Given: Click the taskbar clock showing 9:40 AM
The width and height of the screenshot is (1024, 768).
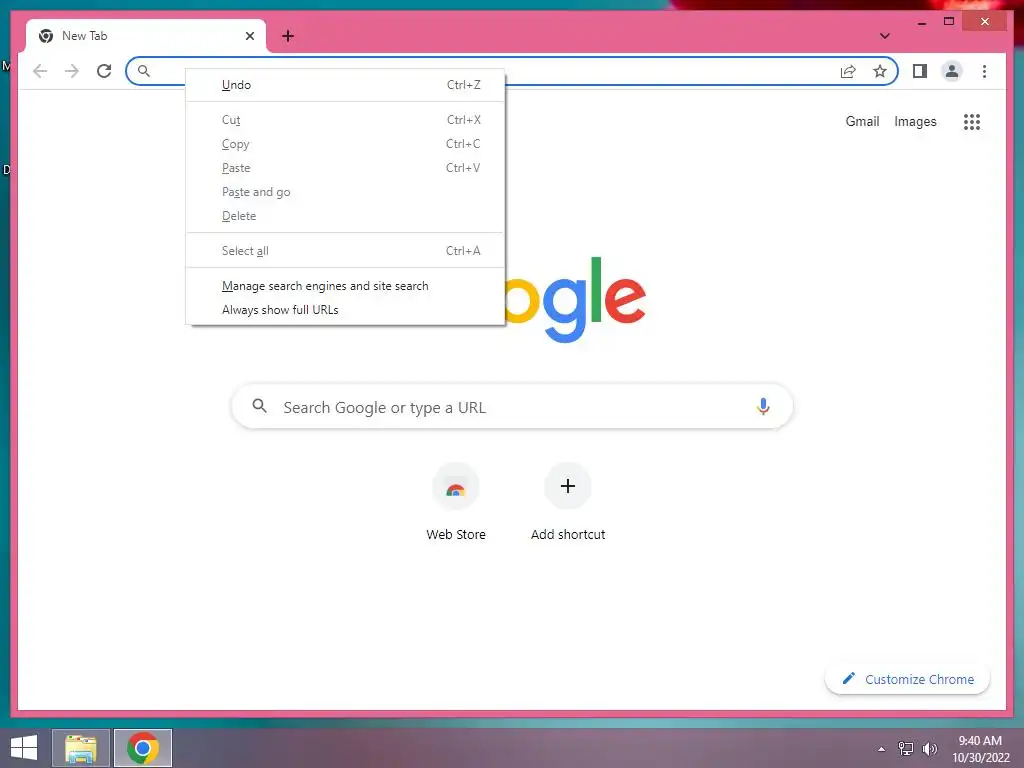Looking at the screenshot, I should tap(980, 749).
